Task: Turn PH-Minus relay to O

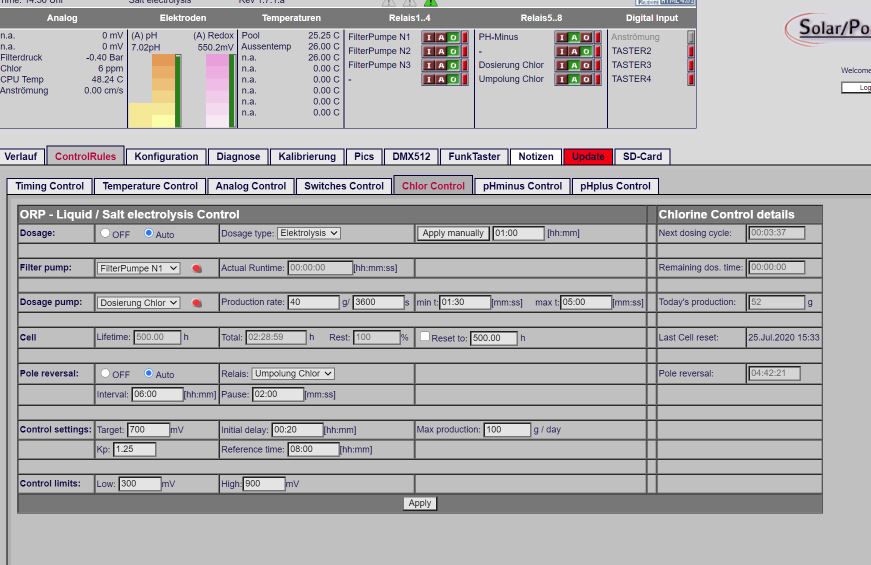Action: point(586,37)
